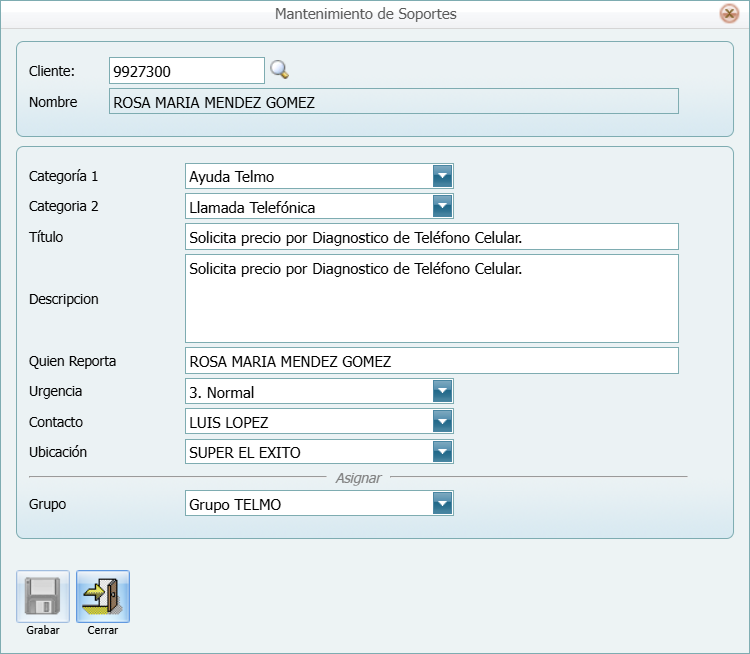Click the Urgencia label

click(55, 391)
